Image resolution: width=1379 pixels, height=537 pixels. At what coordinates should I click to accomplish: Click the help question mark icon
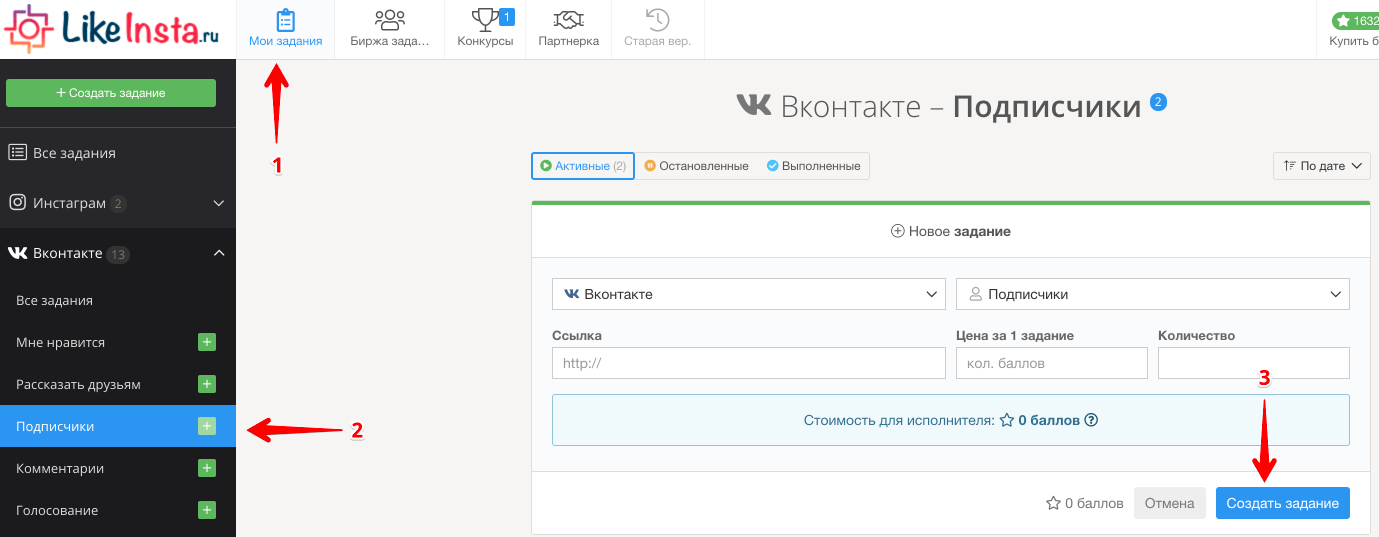(x=1091, y=420)
